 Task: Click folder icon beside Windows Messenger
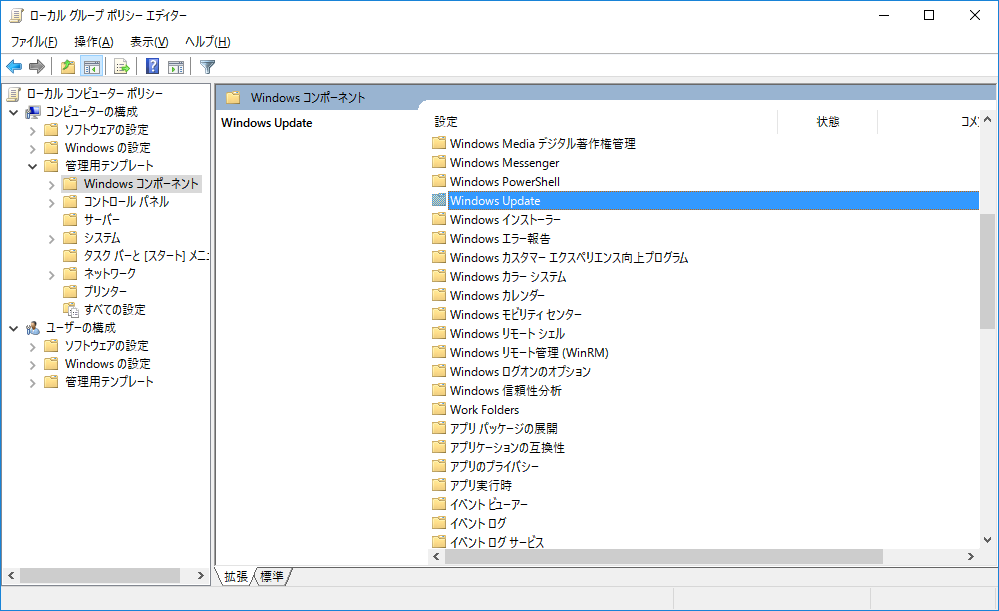439,162
